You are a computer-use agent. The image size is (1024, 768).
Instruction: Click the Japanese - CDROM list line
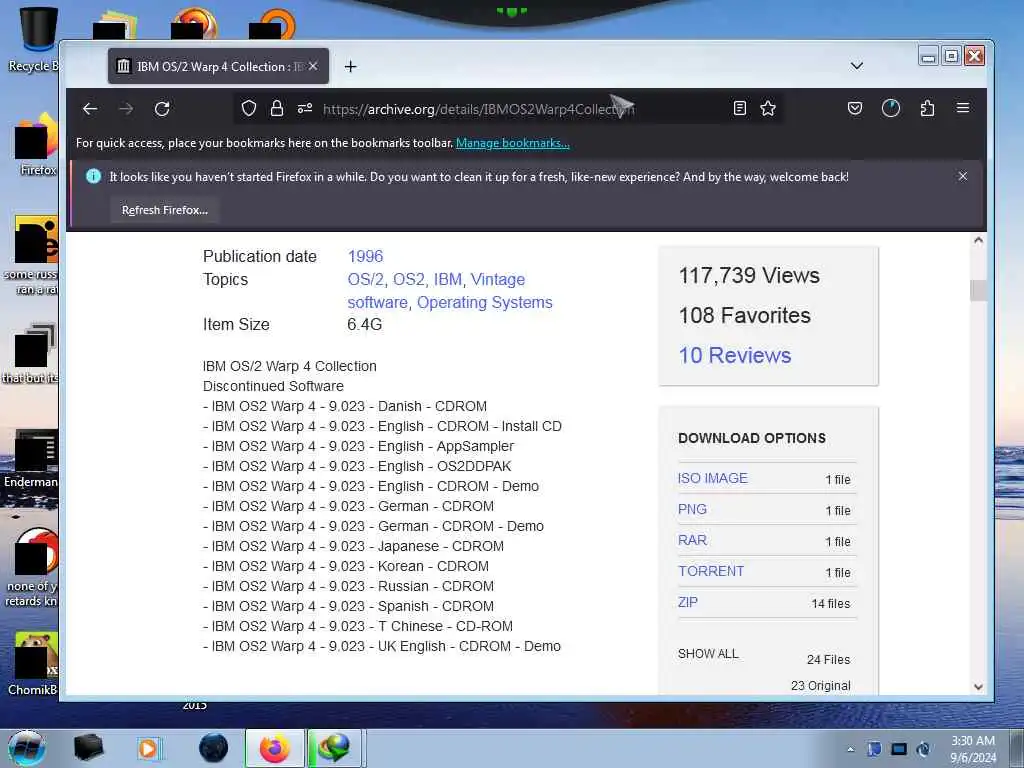353,546
